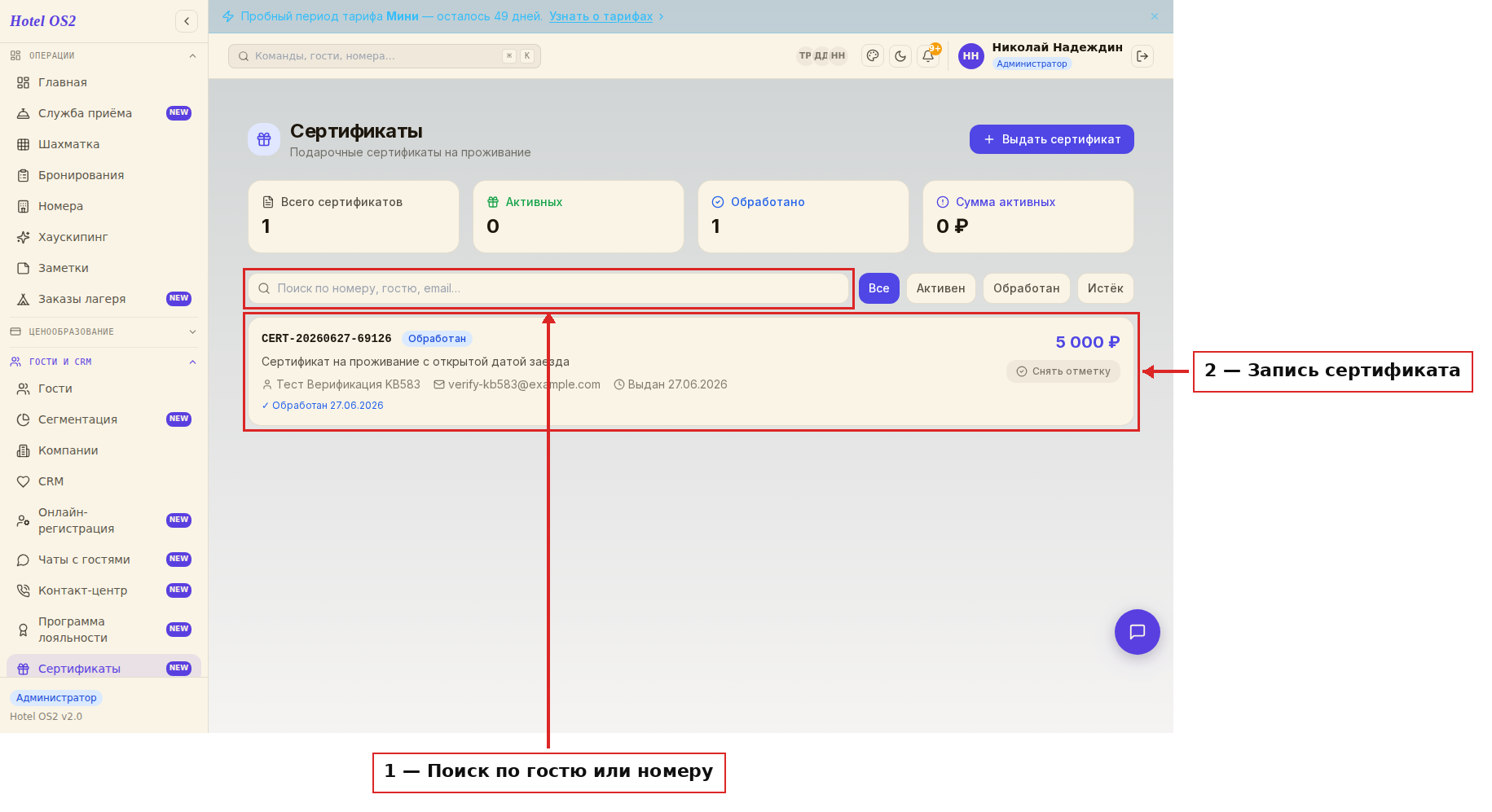Dismiss the trial period banner
This screenshot has width=1492, height=812.
[x=1155, y=16]
